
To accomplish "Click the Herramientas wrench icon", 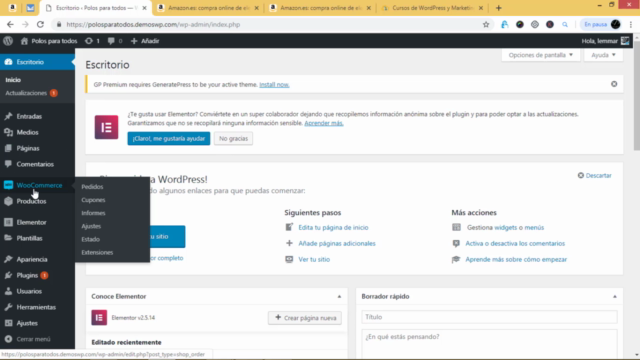I will click(8, 307).
